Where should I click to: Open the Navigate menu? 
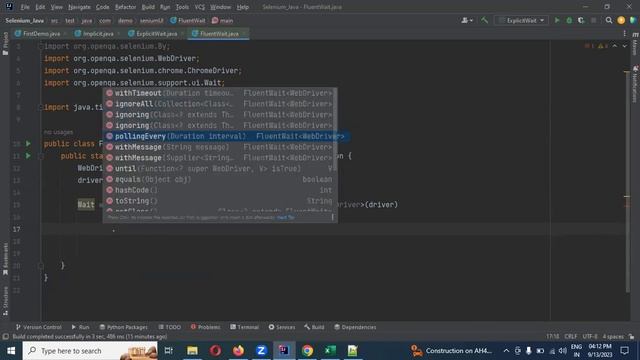[x=79, y=7]
